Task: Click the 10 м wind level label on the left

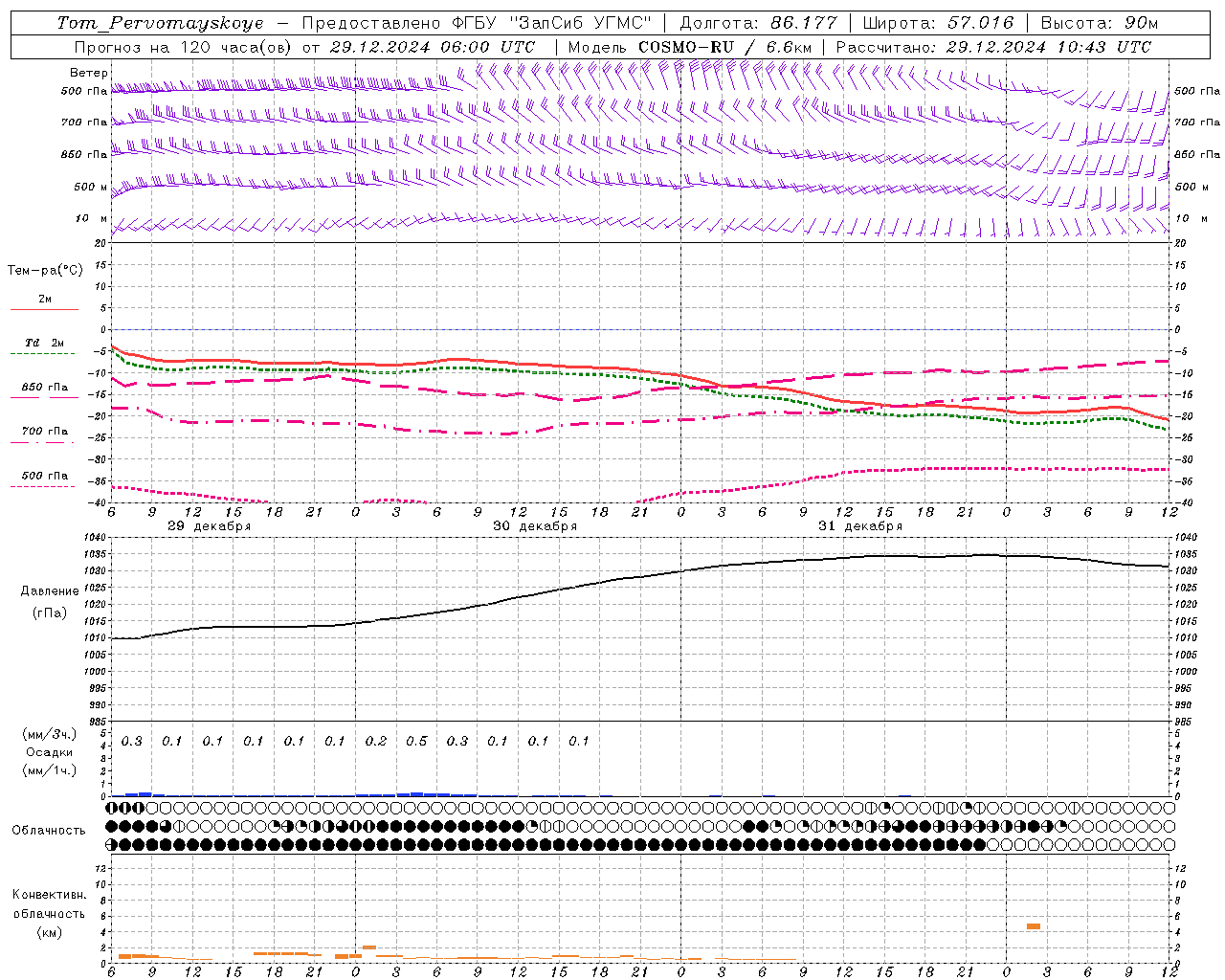Action: [92, 219]
